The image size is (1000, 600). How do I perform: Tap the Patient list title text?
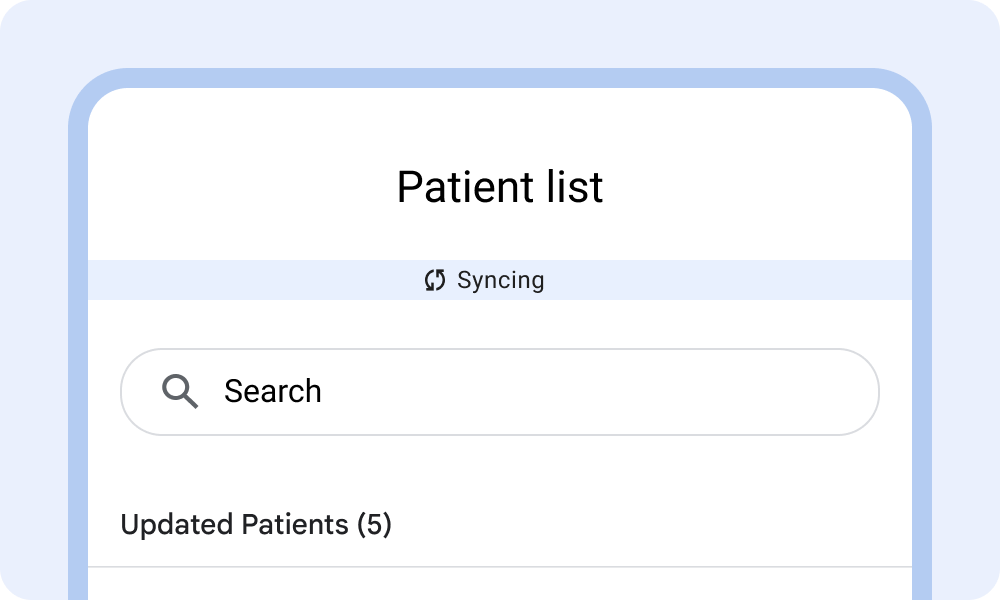coord(500,187)
